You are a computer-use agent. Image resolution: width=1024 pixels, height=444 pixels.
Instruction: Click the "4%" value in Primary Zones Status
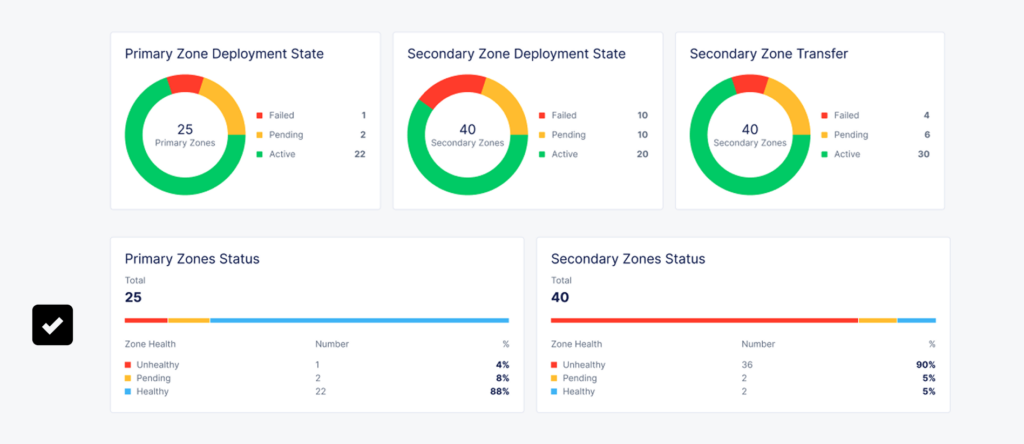pyautogui.click(x=503, y=365)
